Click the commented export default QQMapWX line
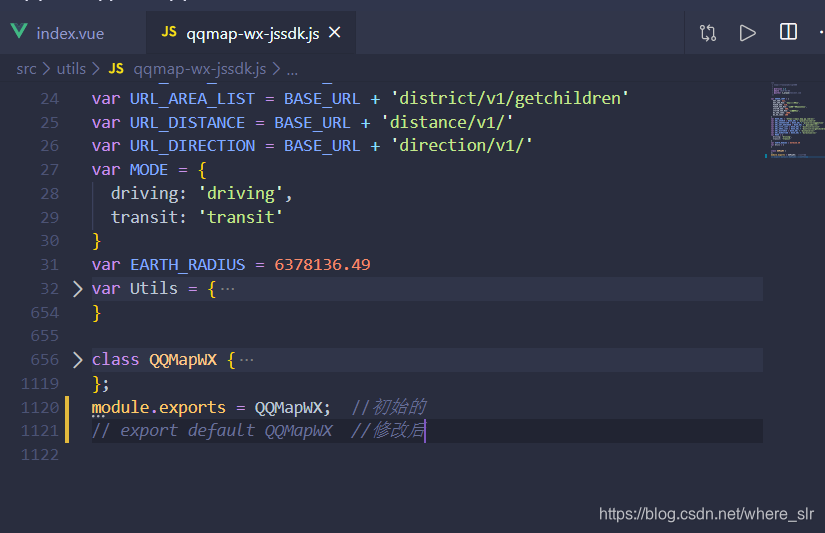 pos(212,431)
